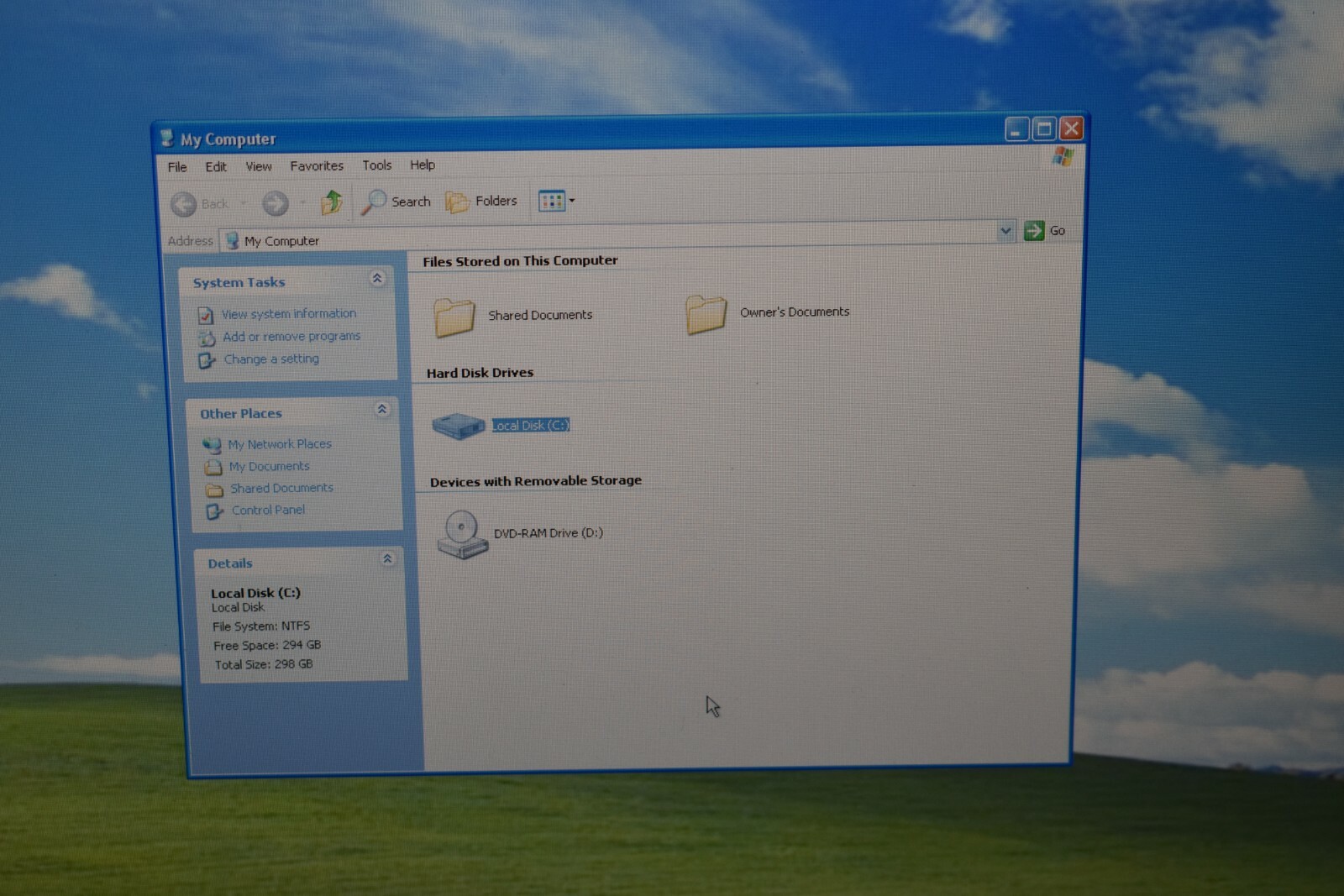Image resolution: width=1344 pixels, height=896 pixels.
Task: Click Add or remove programs icon
Action: pos(207,338)
